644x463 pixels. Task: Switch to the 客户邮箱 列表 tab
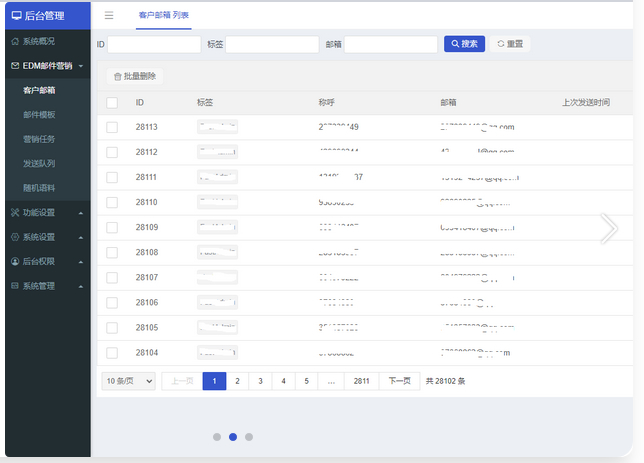pos(163,16)
